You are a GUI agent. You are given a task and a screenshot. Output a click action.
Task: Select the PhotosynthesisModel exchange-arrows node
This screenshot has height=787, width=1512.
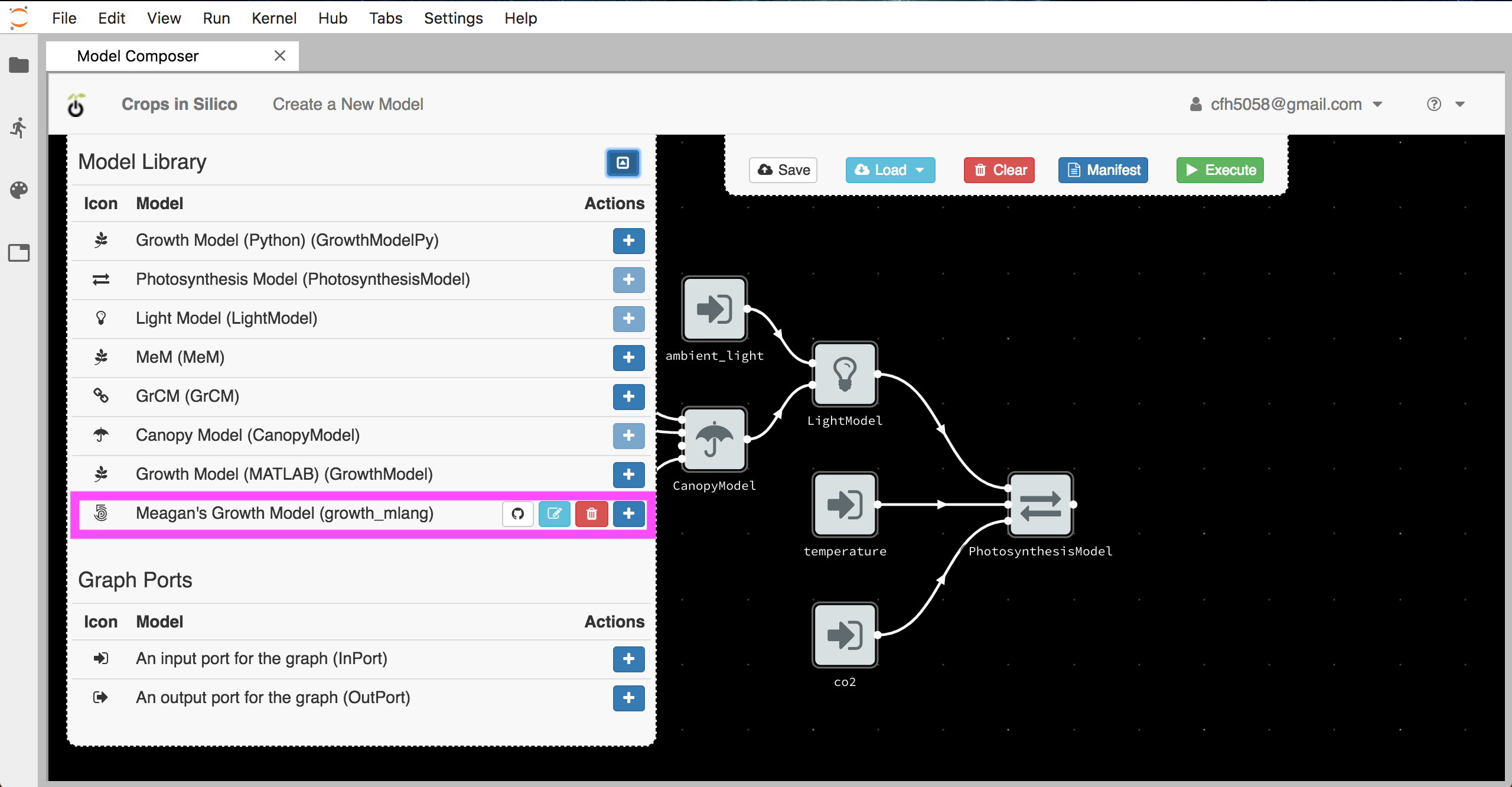point(1041,505)
